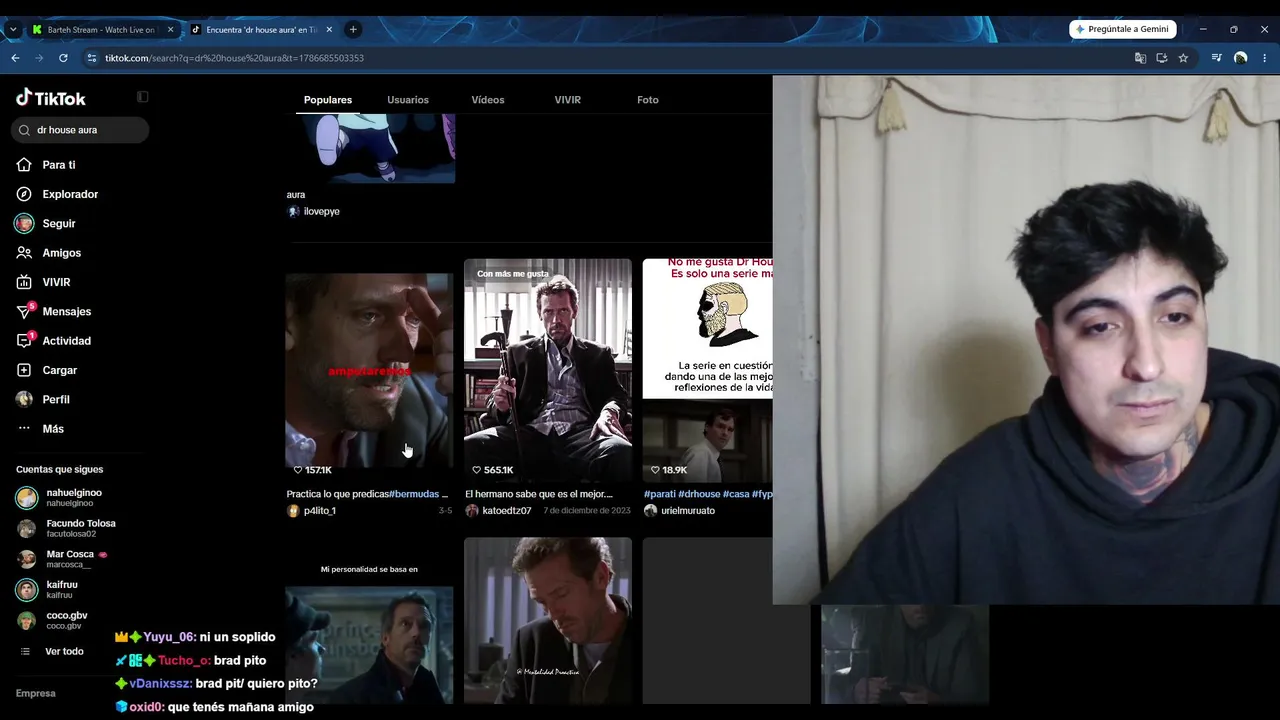Open the Amigos section
Viewport: 1280px width, 720px height.
(61, 253)
